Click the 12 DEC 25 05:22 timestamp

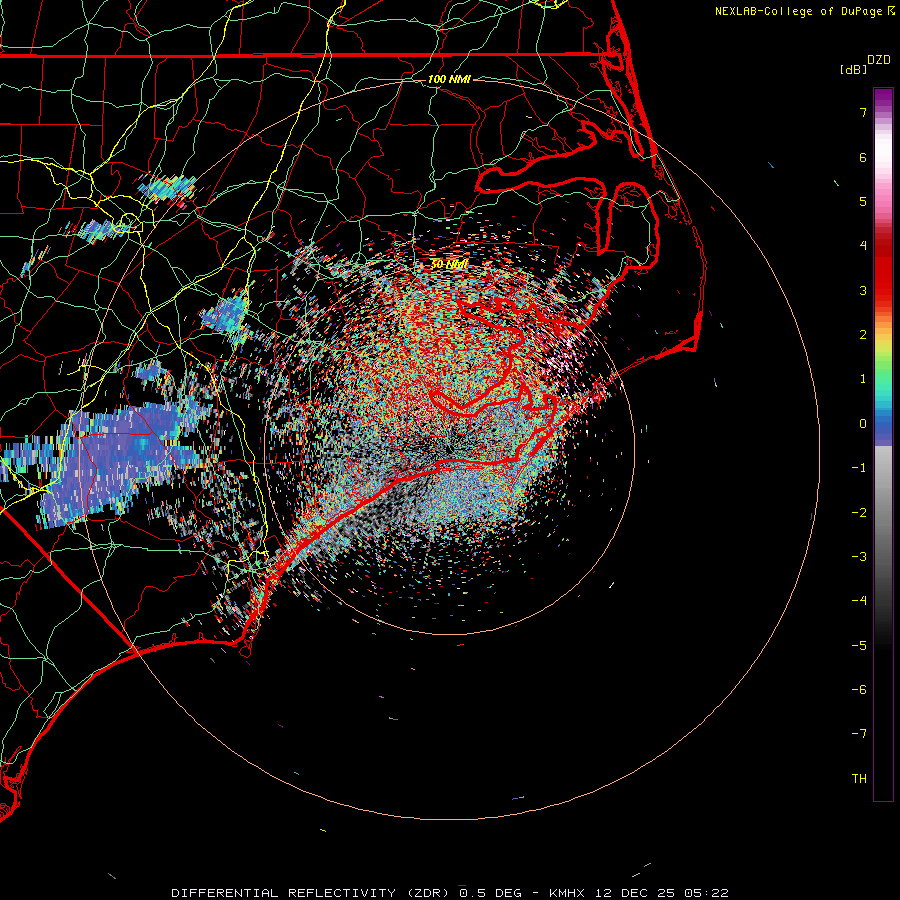coord(662,893)
